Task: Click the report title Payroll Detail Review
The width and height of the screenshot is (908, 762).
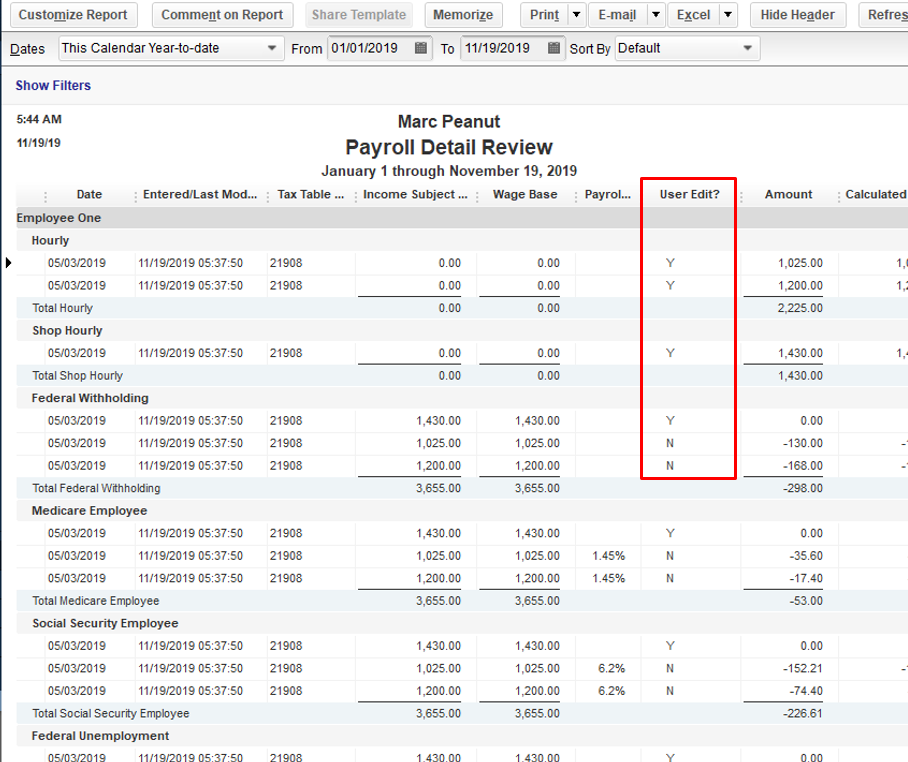Action: click(449, 147)
